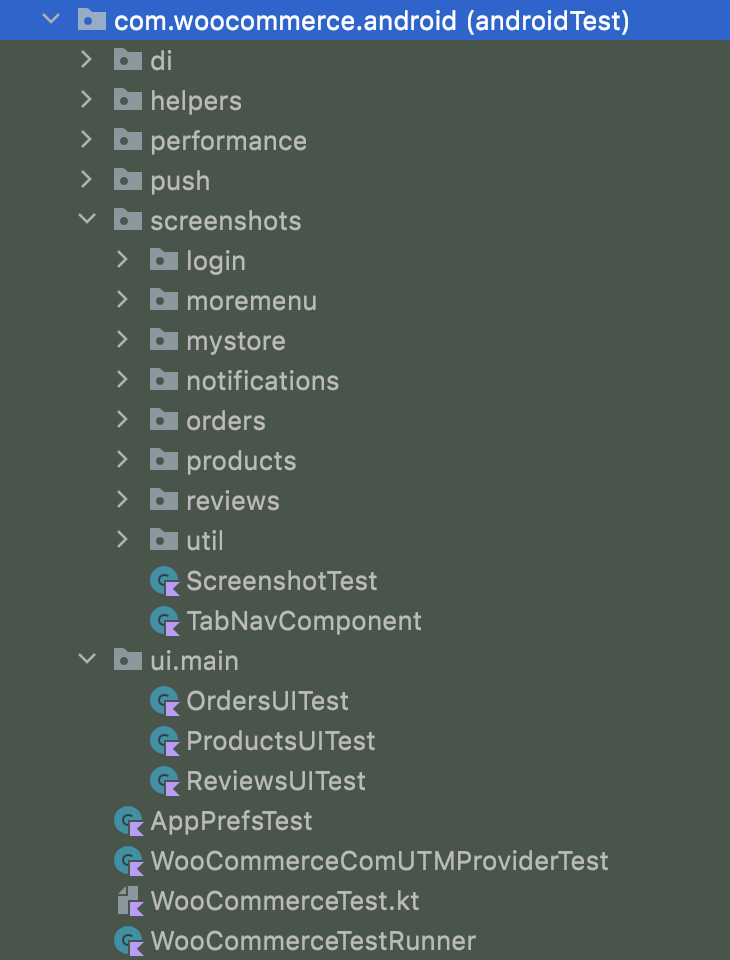The width and height of the screenshot is (730, 960).
Task: Click the helpers package folder icon
Action: click(x=128, y=99)
